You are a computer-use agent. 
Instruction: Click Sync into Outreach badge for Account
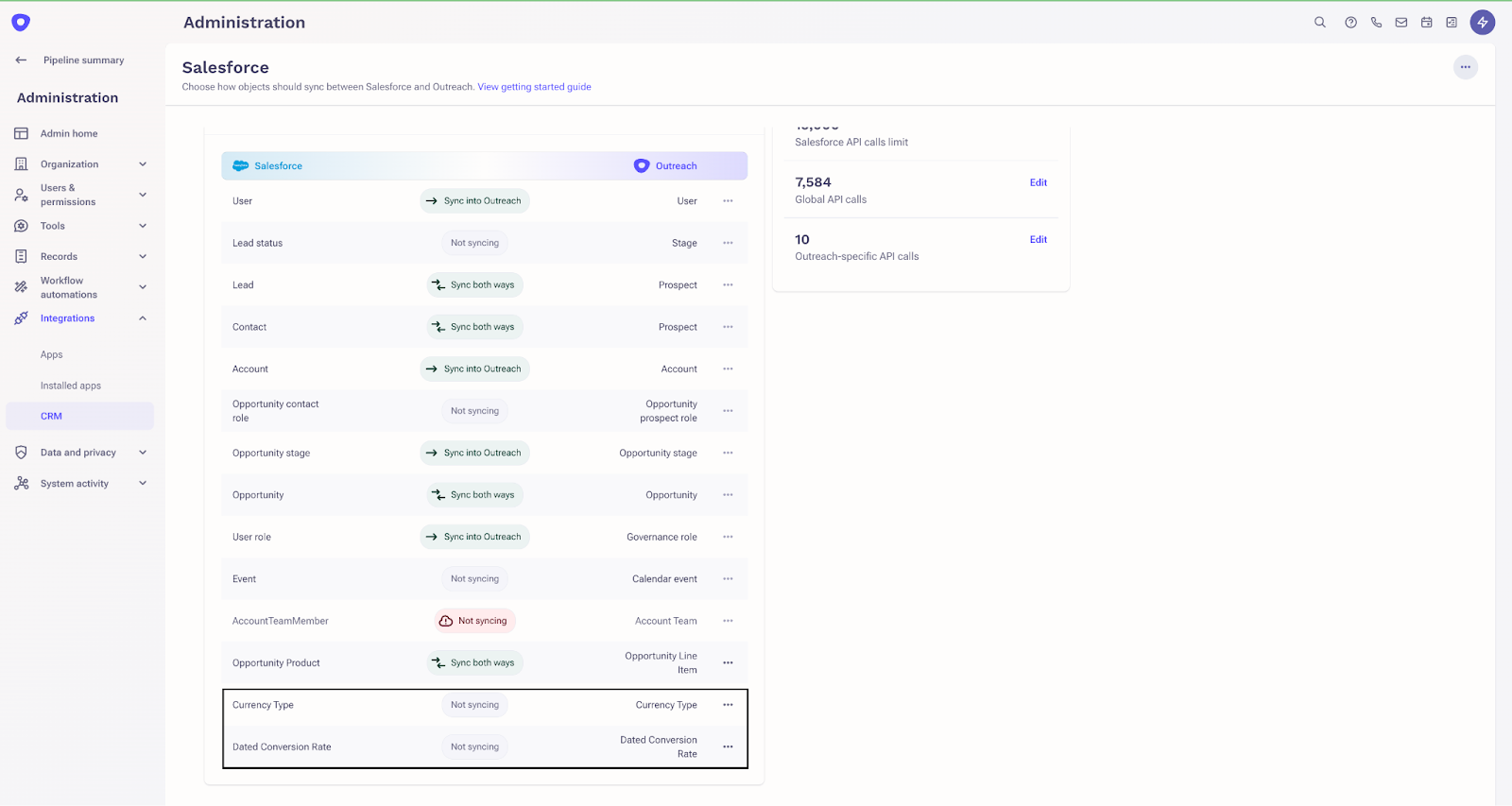click(x=474, y=369)
